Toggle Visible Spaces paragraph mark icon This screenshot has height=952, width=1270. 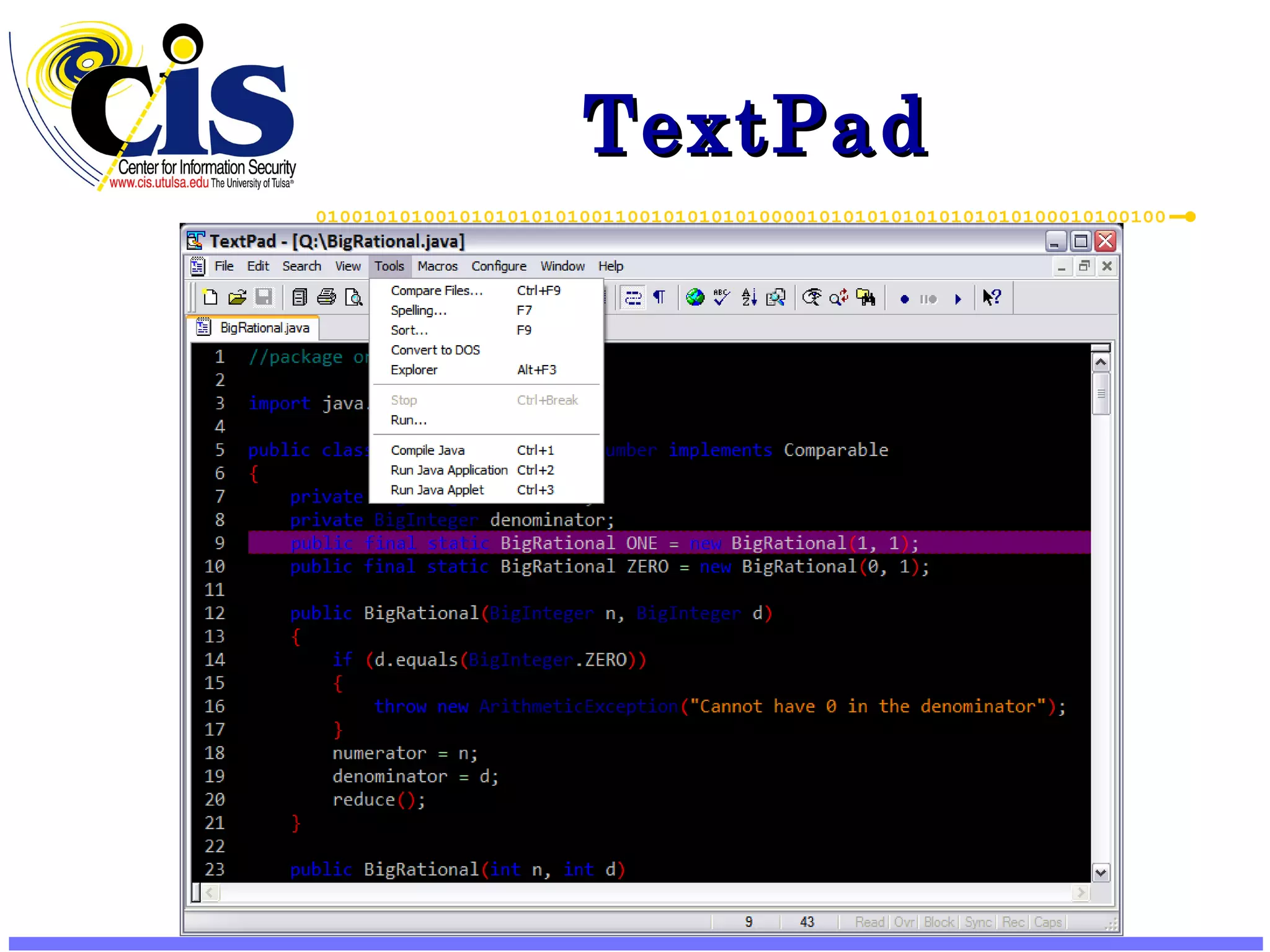click(x=659, y=298)
